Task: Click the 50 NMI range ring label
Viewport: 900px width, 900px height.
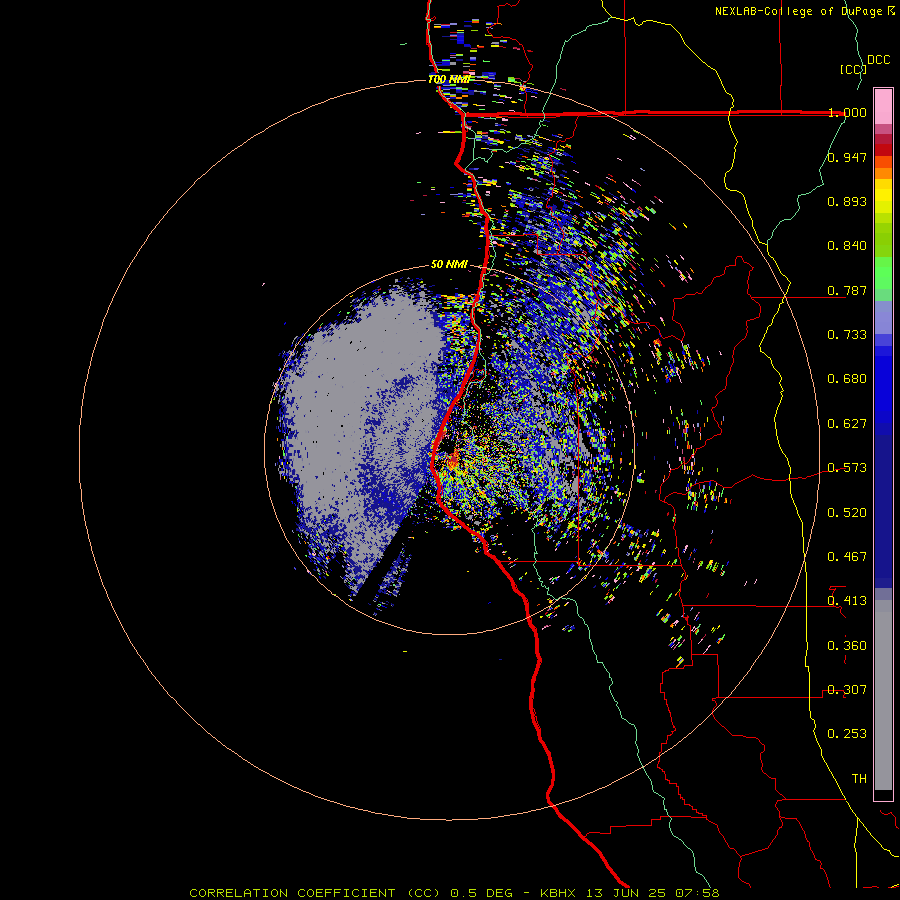Action: coord(449,265)
